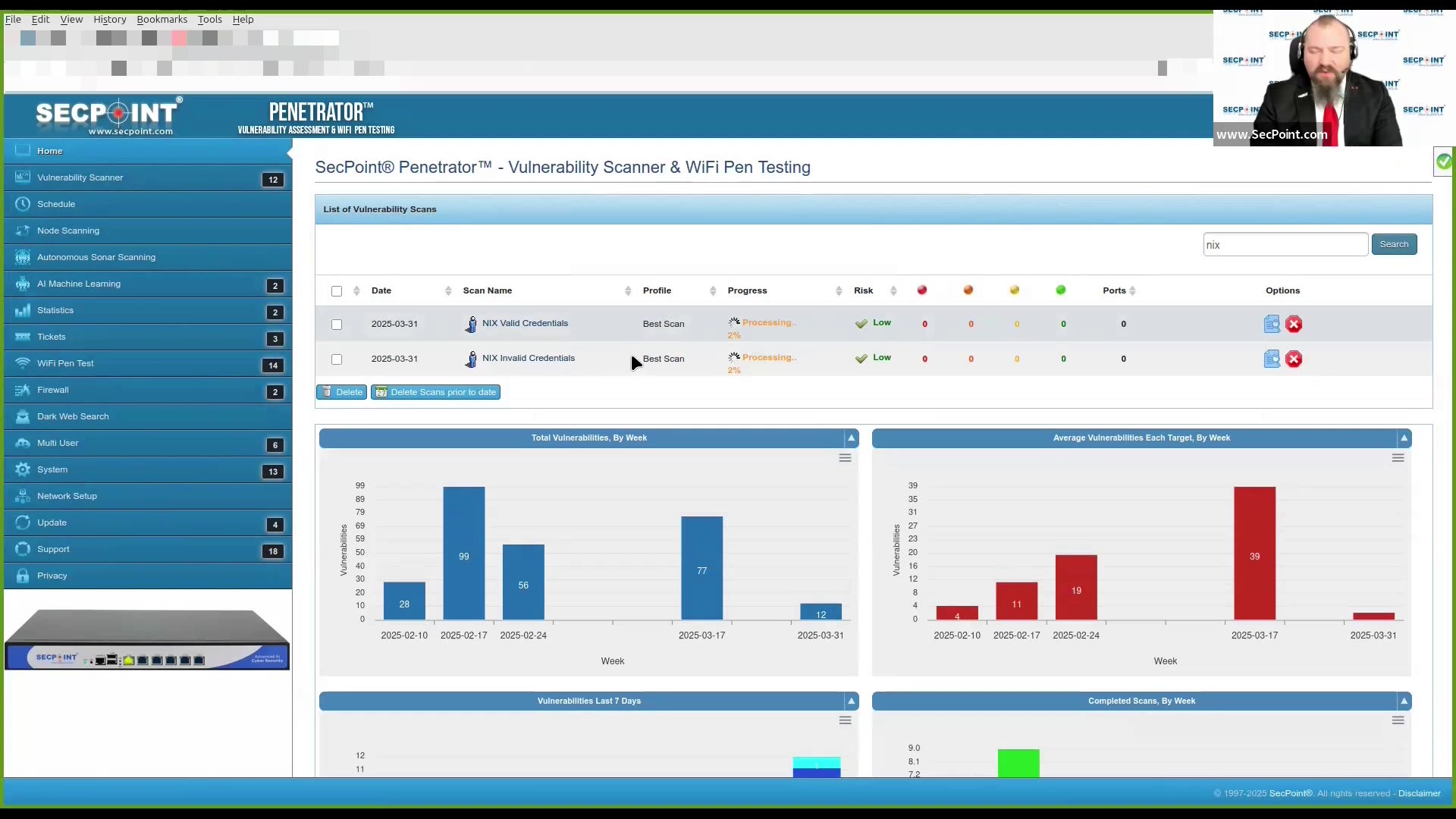
Task: Open the Tools menu
Action: coord(209,20)
